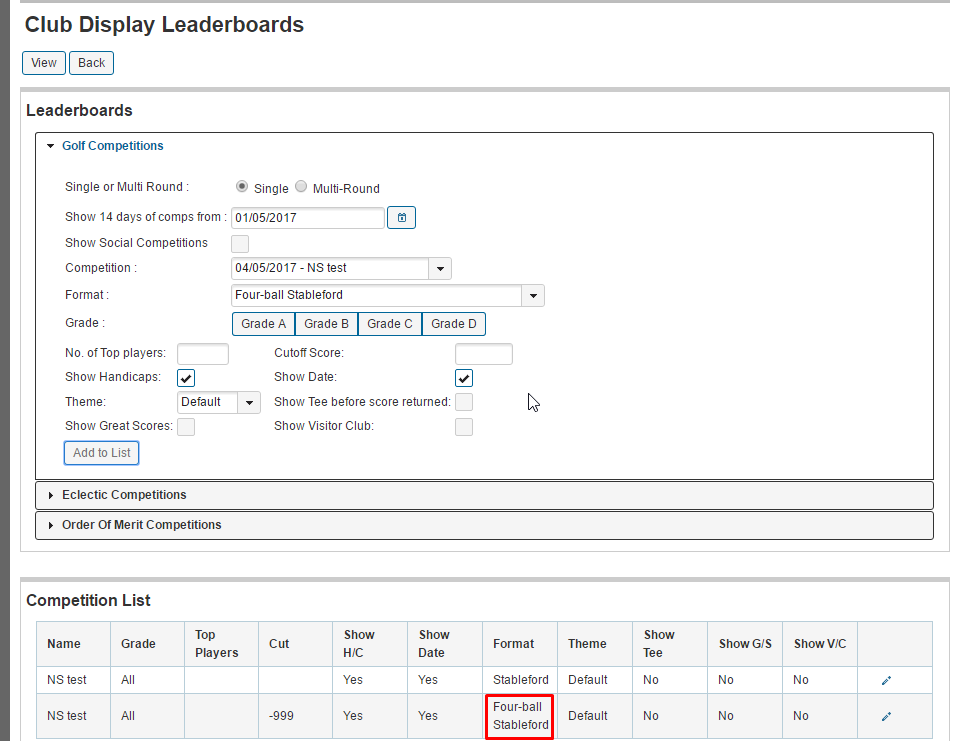Image resolution: width=955 pixels, height=741 pixels.
Task: Uncheck the Show Date option
Action: pos(463,377)
